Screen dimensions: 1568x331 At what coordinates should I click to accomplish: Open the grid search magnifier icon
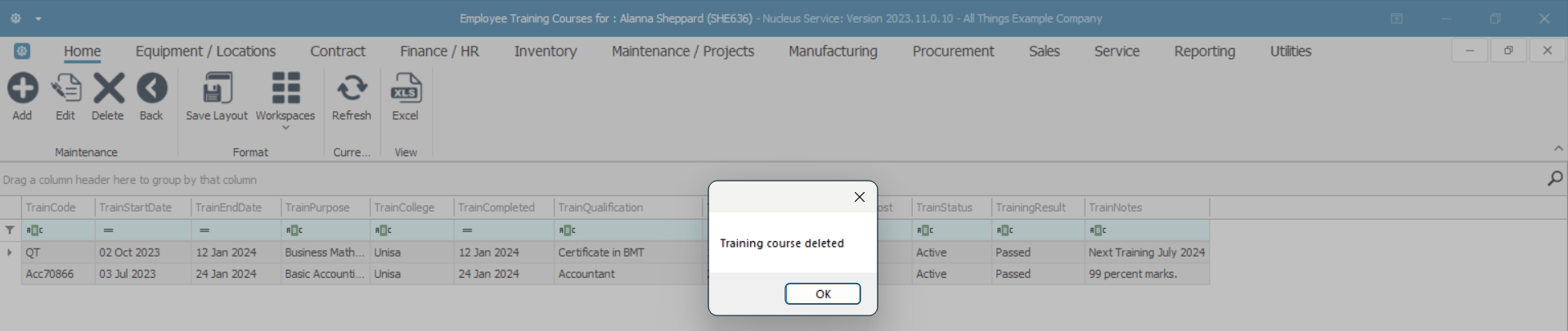[x=1555, y=178]
